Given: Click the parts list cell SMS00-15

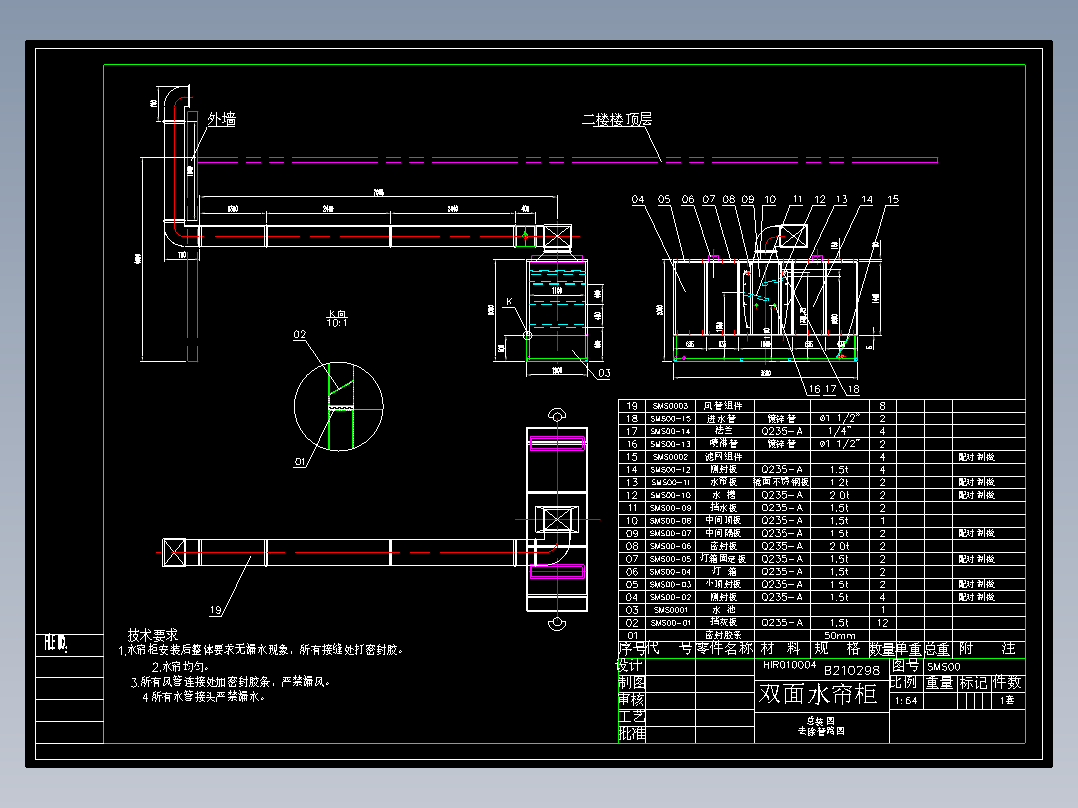Looking at the screenshot, I should tap(670, 418).
